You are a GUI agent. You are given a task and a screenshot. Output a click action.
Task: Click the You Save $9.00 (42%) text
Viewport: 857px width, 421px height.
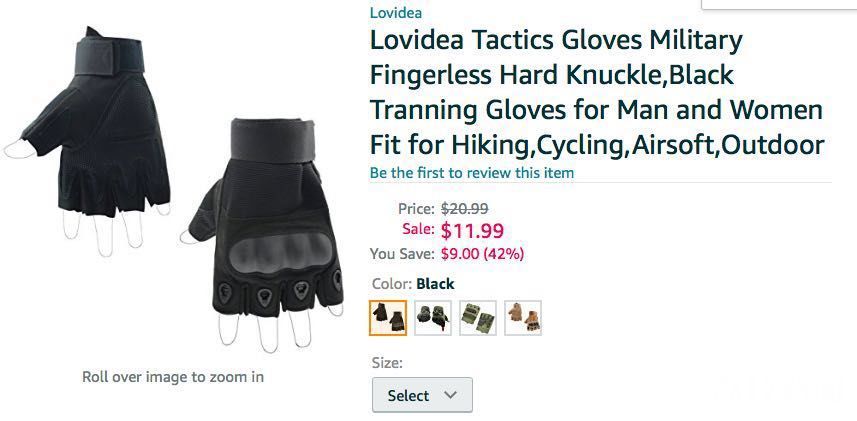pyautogui.click(x=447, y=254)
